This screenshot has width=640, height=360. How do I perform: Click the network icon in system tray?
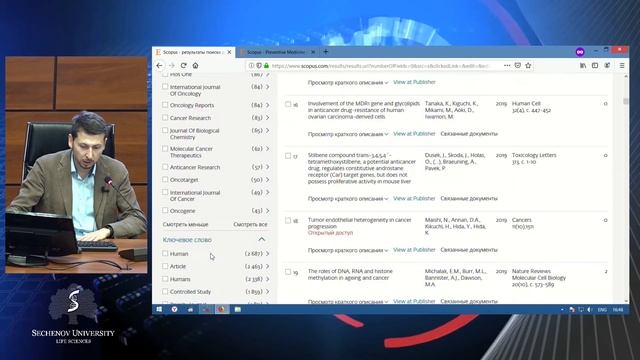pyautogui.click(x=581, y=310)
